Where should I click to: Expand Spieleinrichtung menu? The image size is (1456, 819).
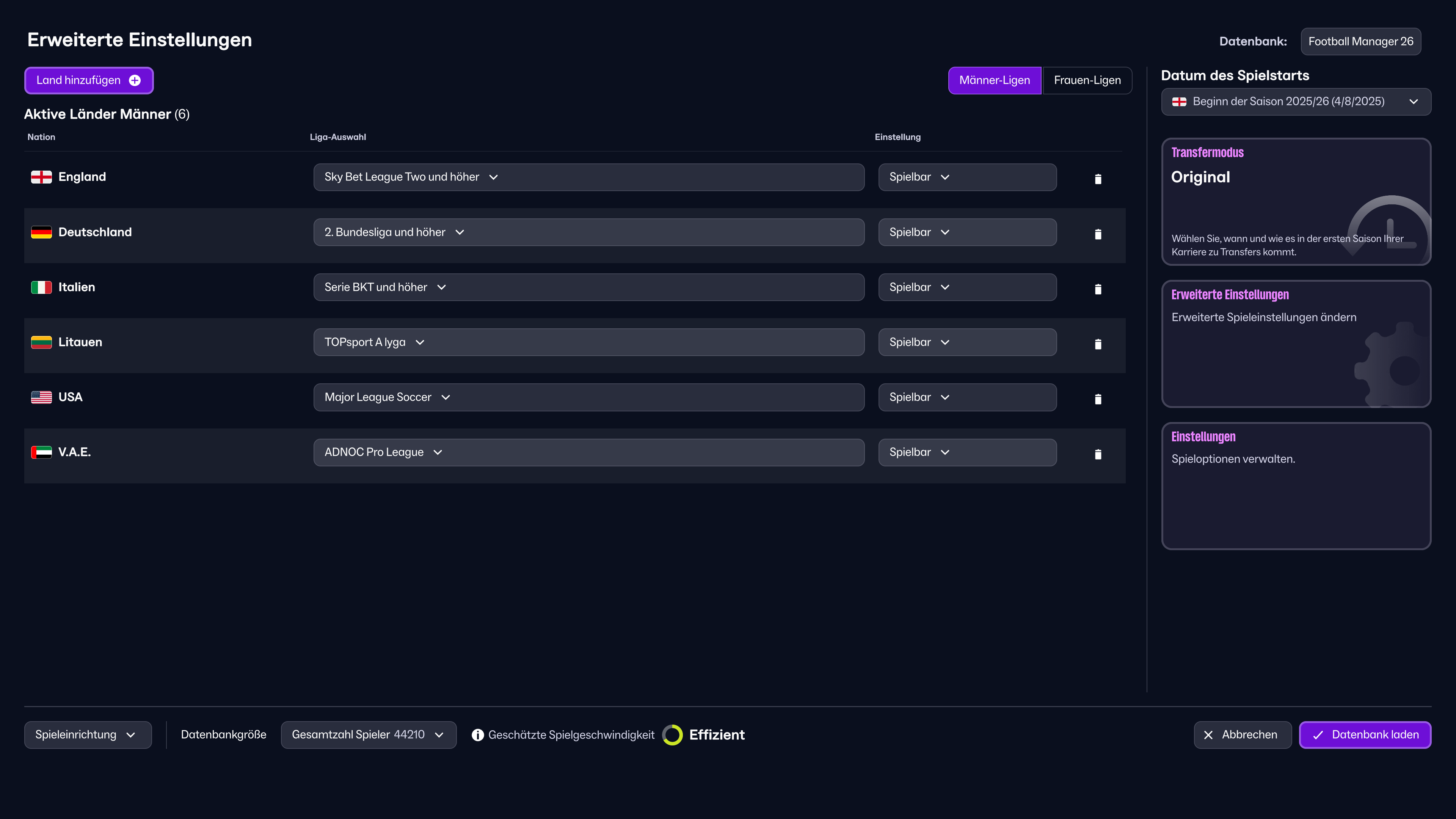tap(88, 735)
